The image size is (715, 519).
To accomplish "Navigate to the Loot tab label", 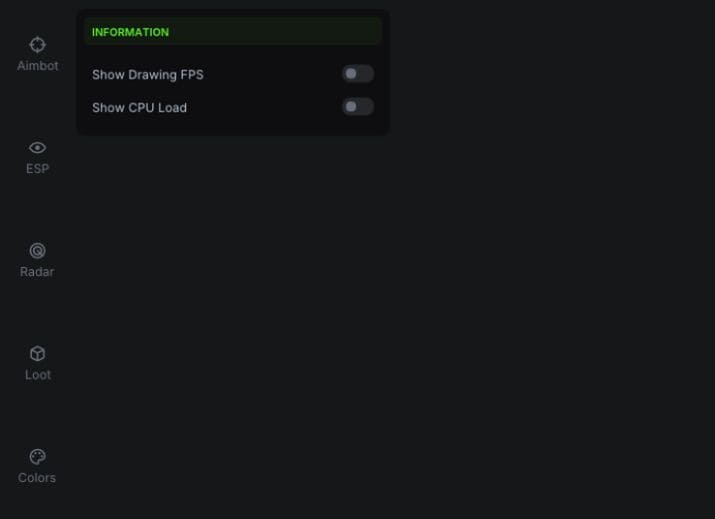I will [x=37, y=375].
